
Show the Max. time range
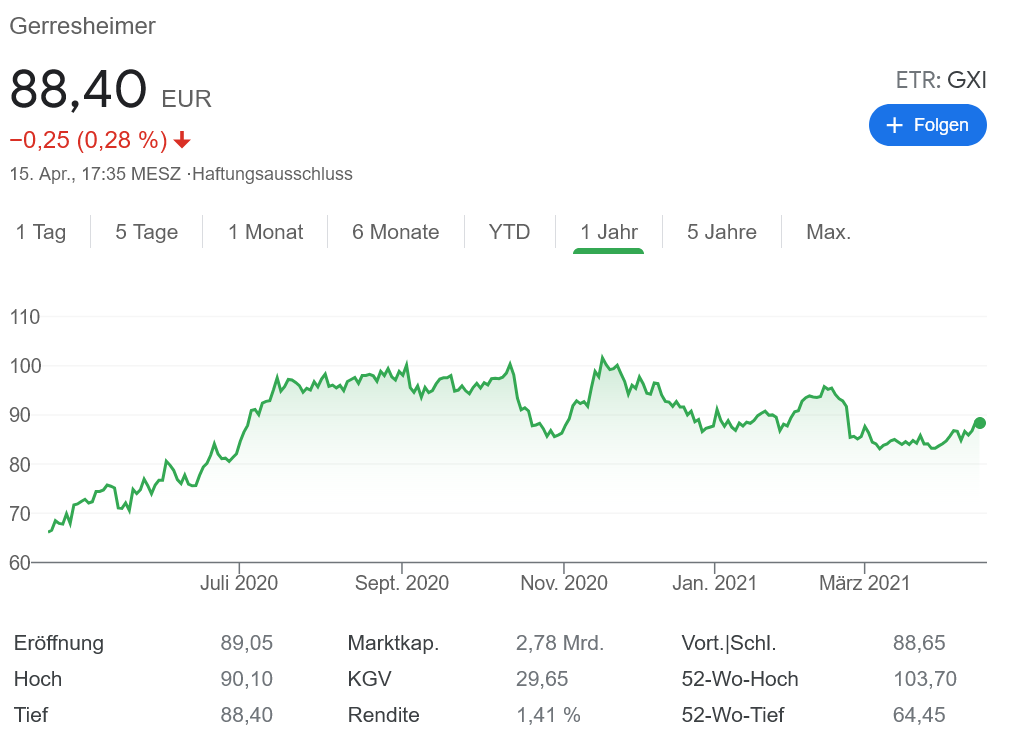tap(828, 232)
